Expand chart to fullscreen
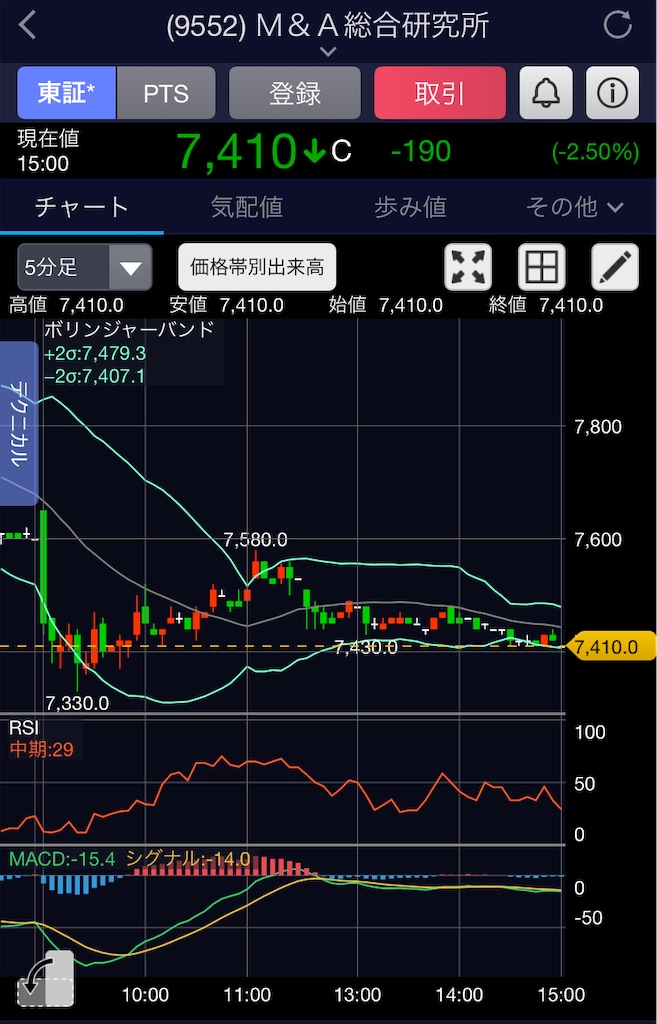This screenshot has height=1024, width=657. (x=468, y=267)
